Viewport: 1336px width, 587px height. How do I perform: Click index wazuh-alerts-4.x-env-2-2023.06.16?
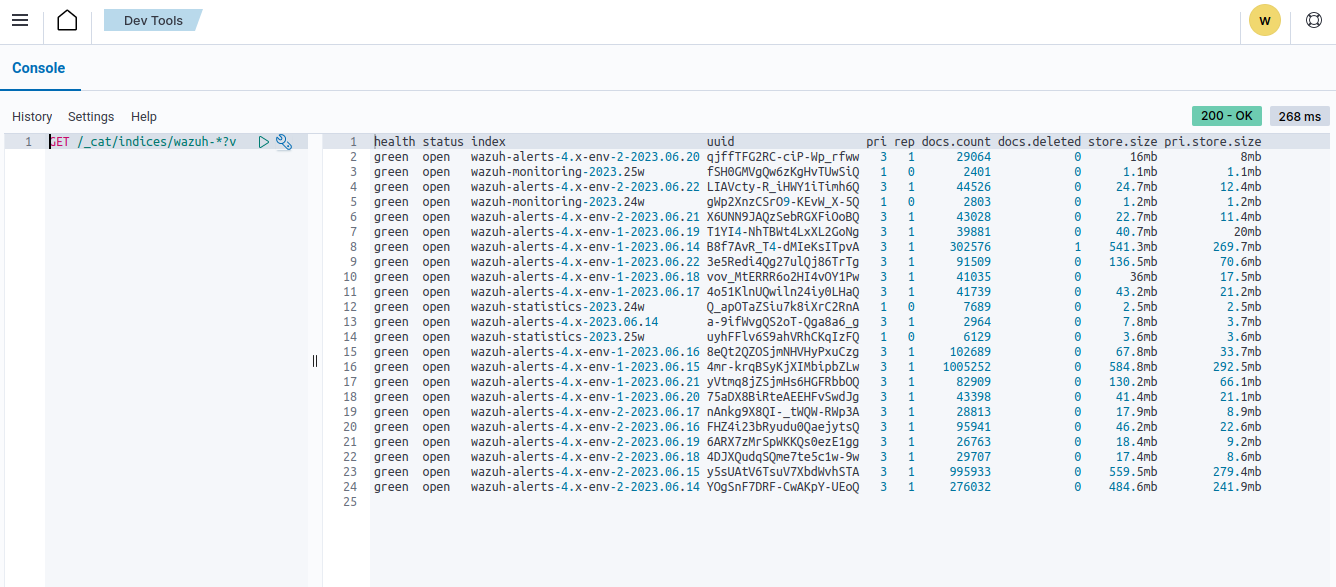[x=585, y=427]
